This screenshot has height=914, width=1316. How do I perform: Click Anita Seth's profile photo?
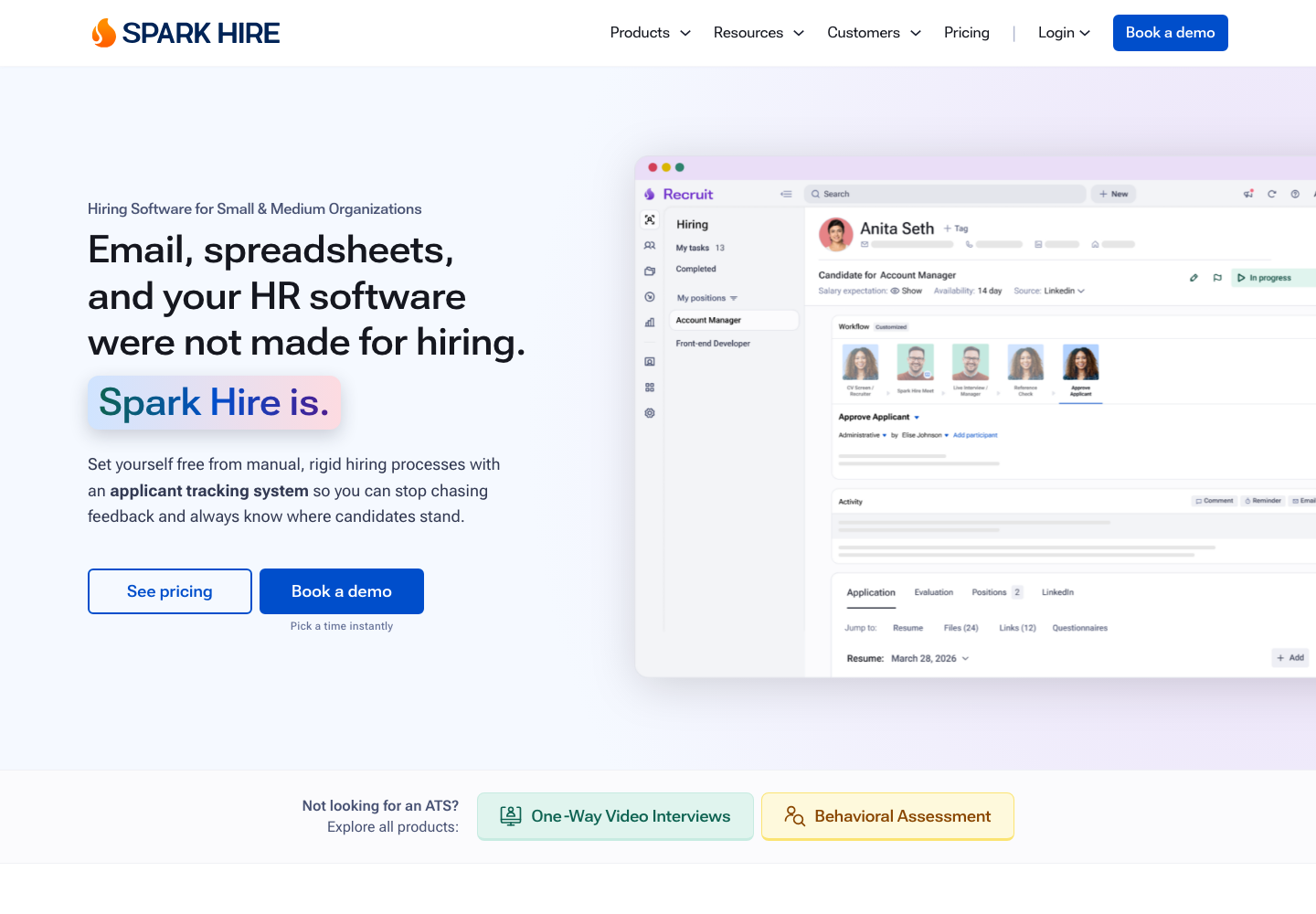pos(835,235)
